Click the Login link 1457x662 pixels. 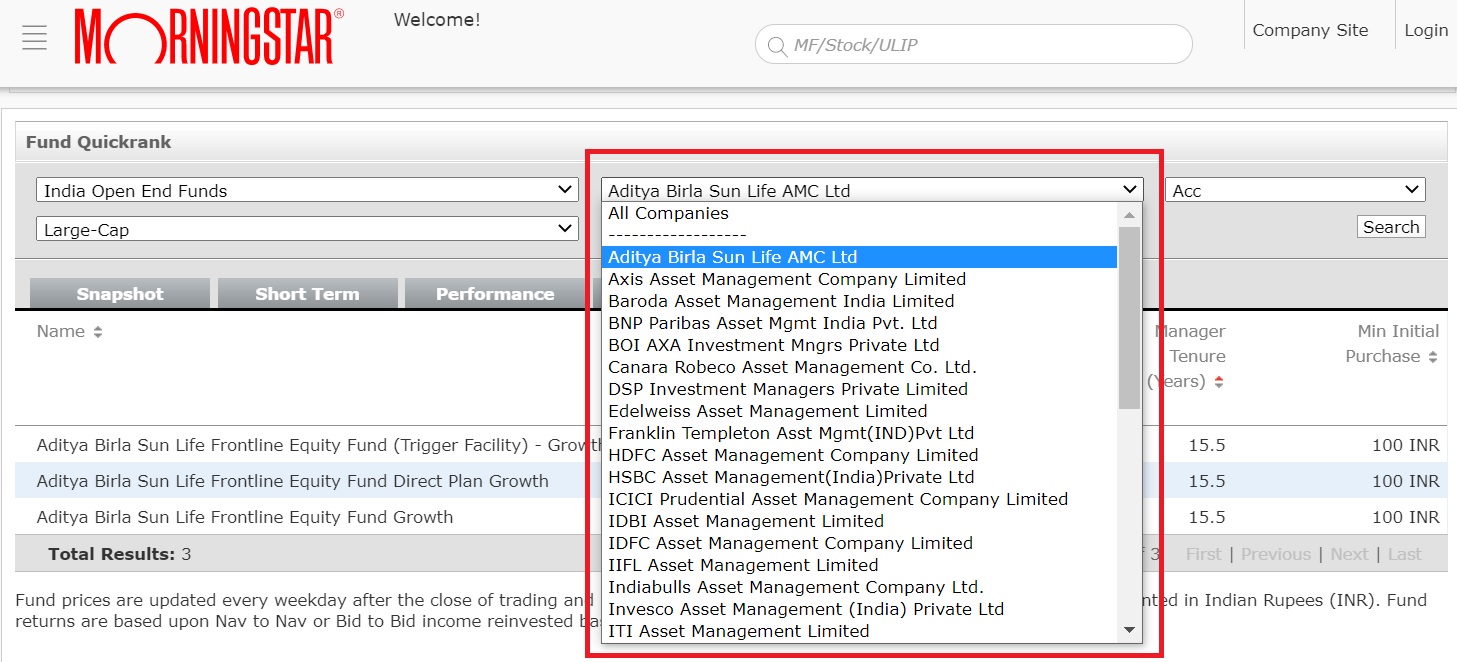click(x=1425, y=30)
